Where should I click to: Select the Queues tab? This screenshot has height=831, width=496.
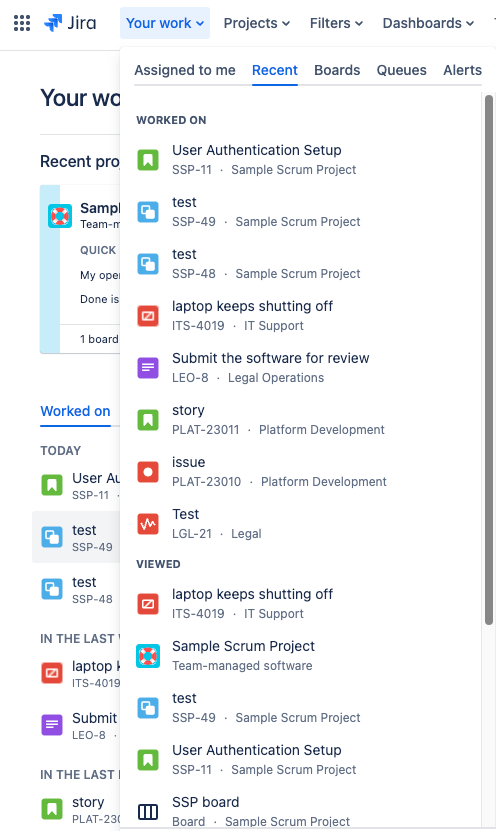(x=402, y=70)
